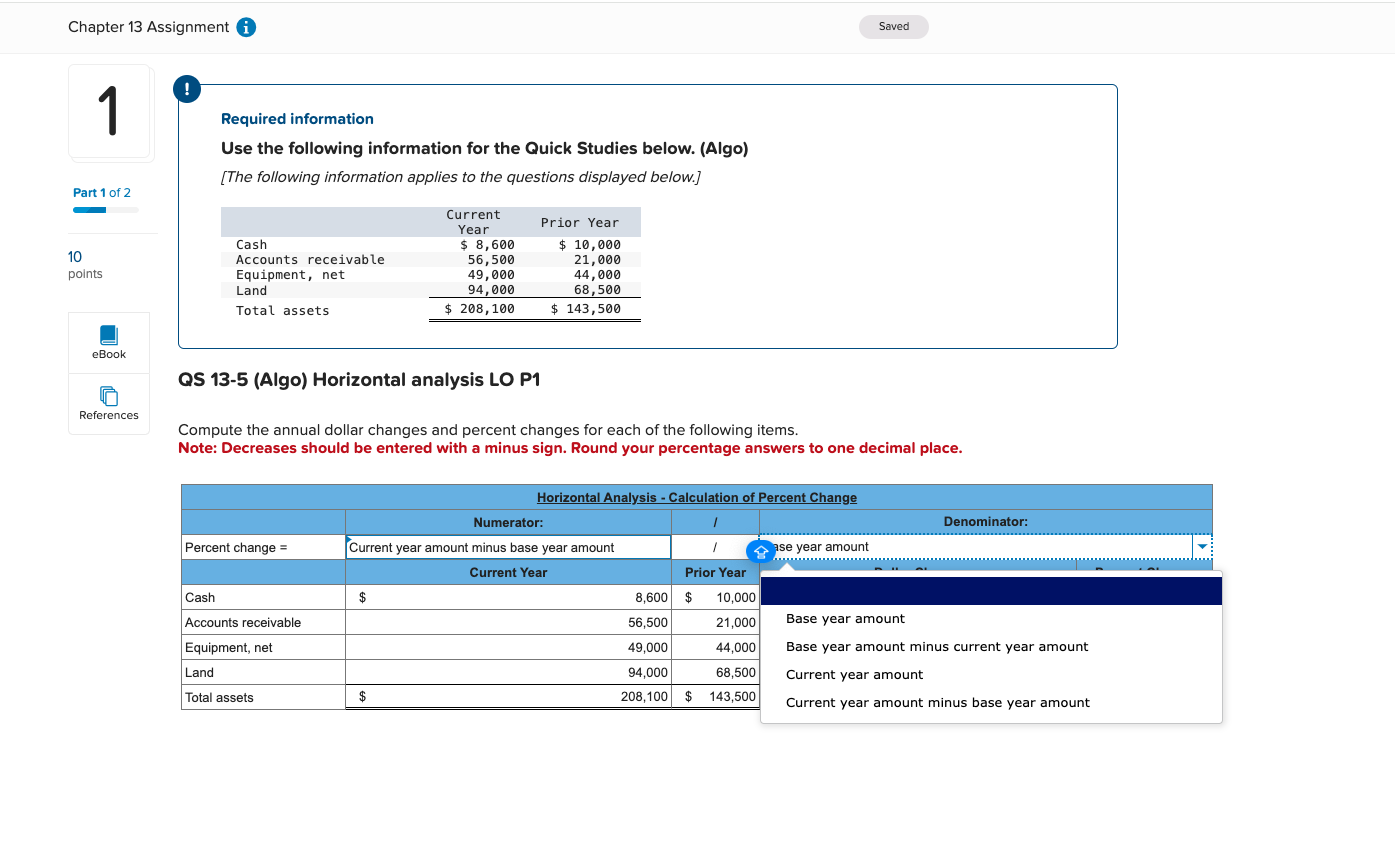Click the Accounts receivable row label
This screenshot has width=1395, height=855.
(x=243, y=622)
